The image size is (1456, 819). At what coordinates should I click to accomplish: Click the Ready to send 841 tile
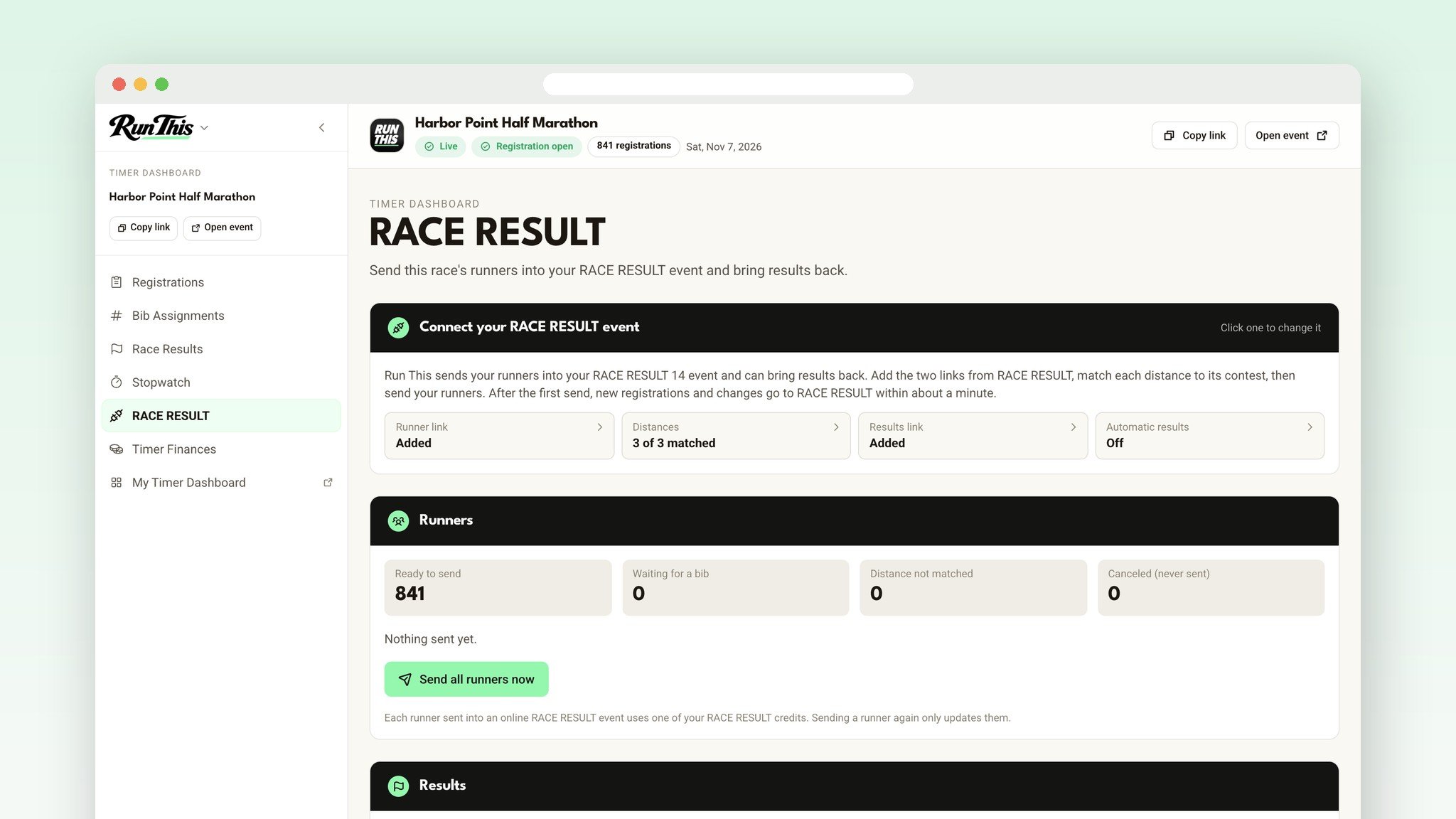click(498, 588)
